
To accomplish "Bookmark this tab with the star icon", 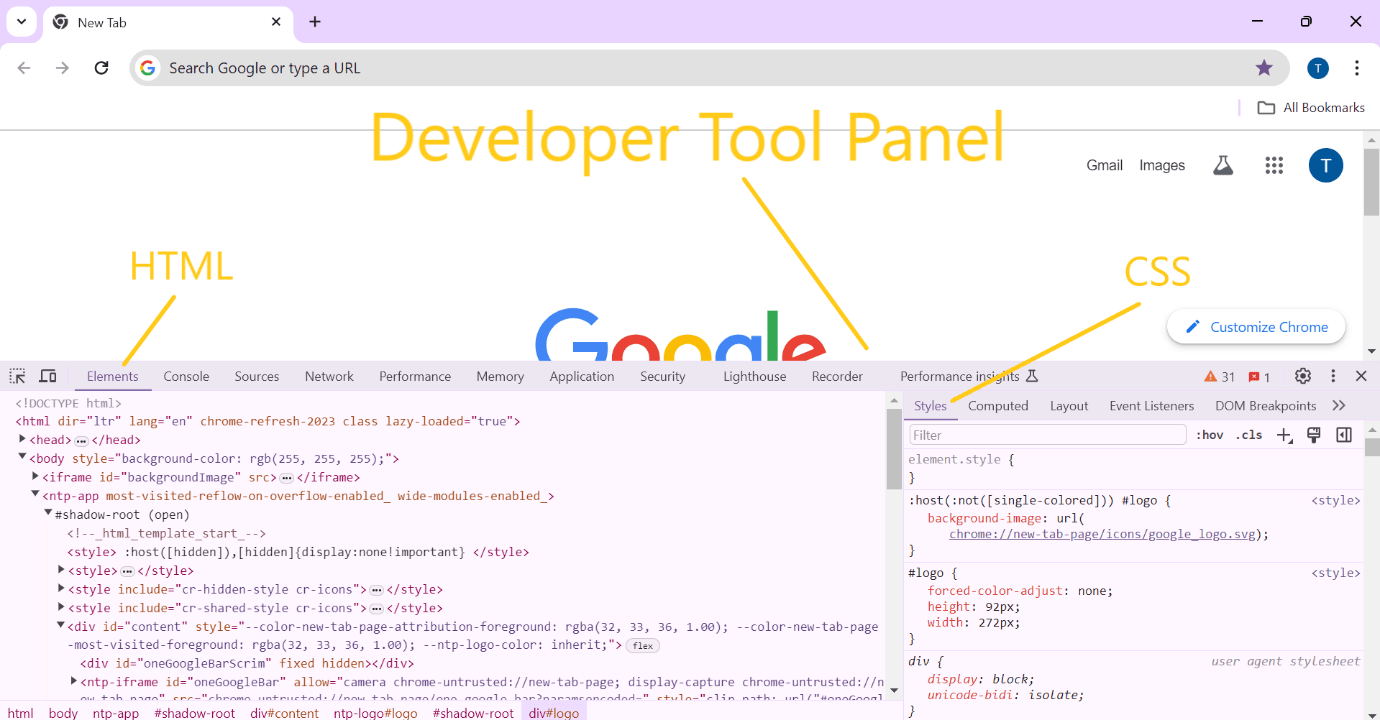I will [x=1264, y=68].
